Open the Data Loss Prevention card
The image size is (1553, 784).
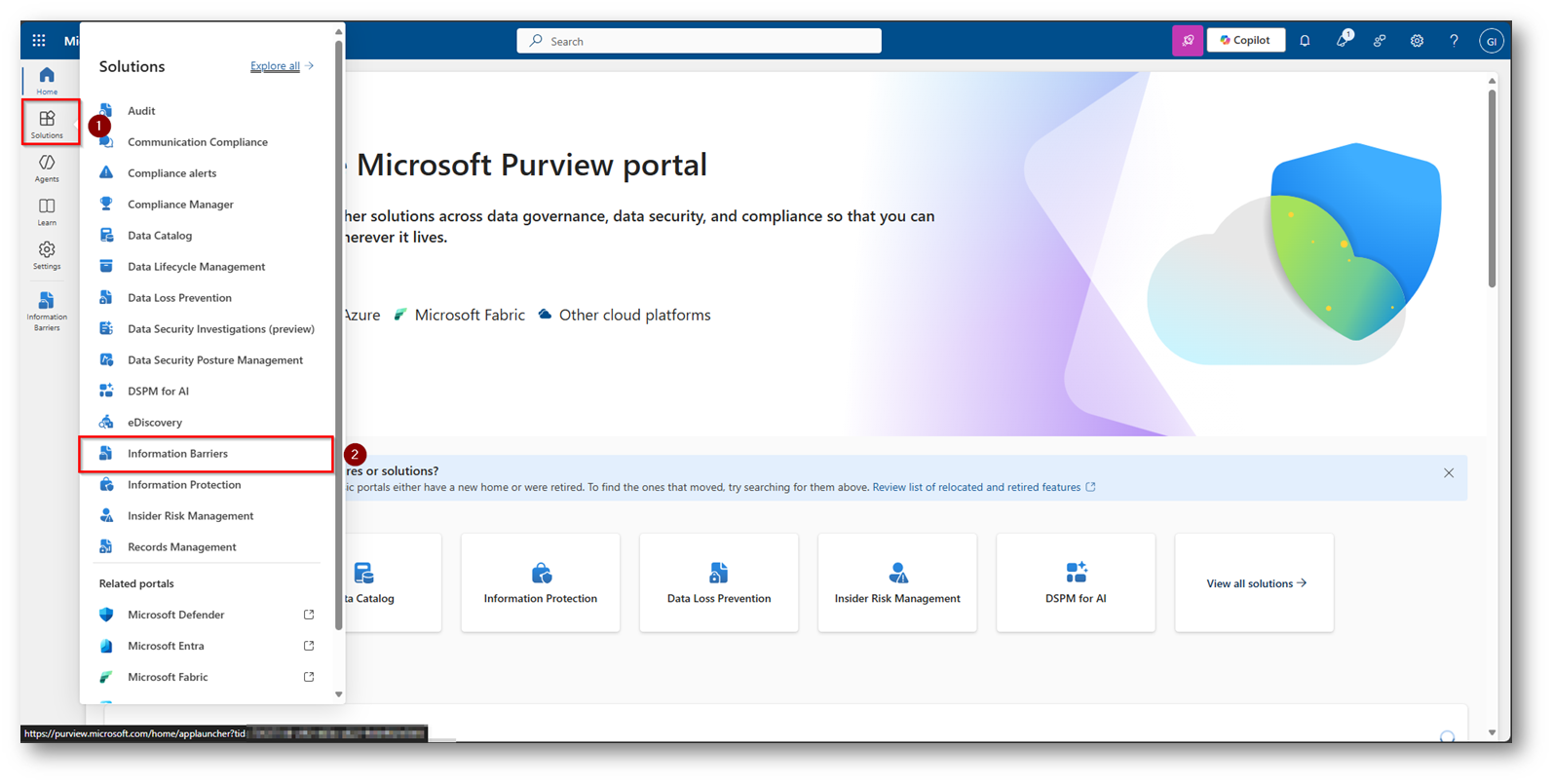click(x=719, y=582)
